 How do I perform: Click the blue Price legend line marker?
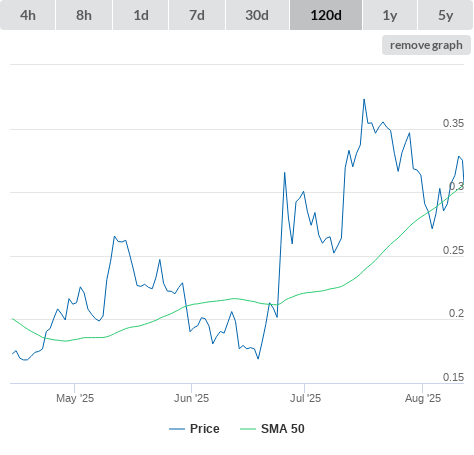click(x=177, y=429)
